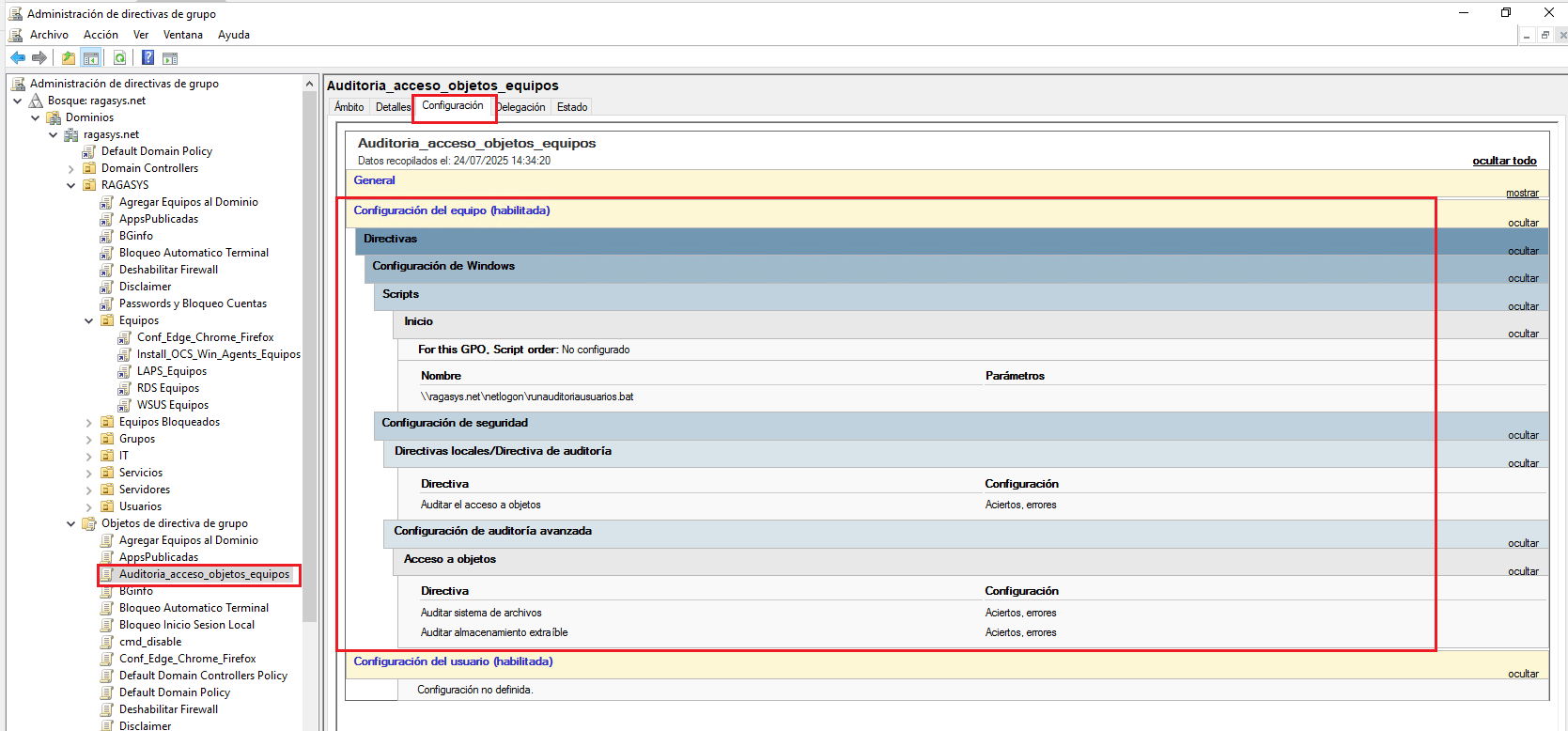
Task: Open the Ventana menu
Action: (183, 35)
